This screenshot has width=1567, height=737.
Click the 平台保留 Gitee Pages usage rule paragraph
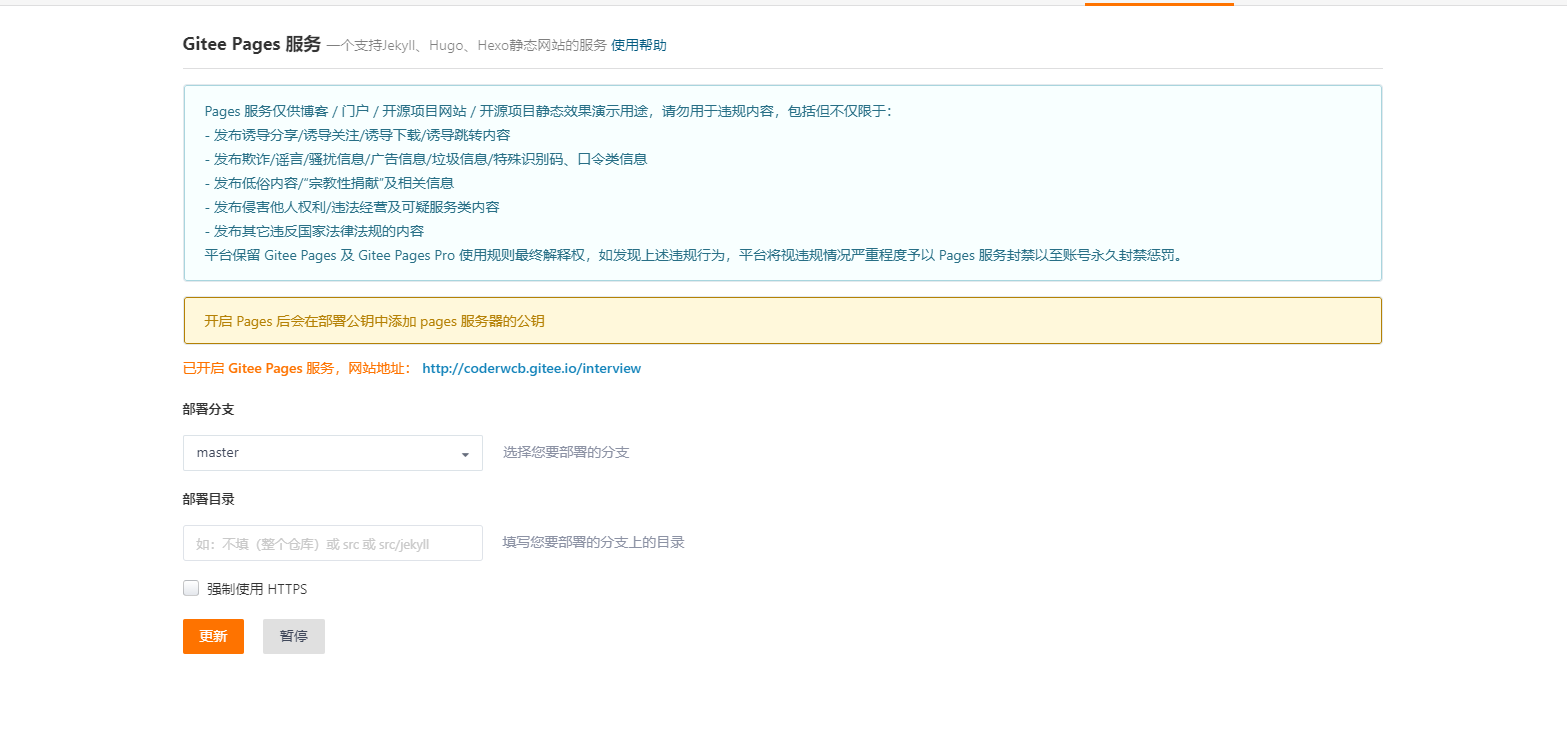pos(694,255)
